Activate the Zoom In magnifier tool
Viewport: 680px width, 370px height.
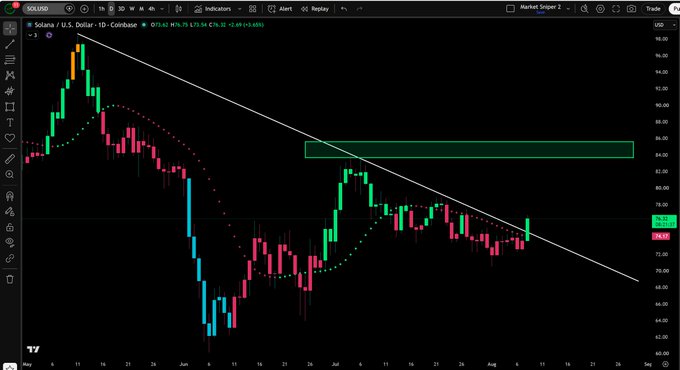10,174
